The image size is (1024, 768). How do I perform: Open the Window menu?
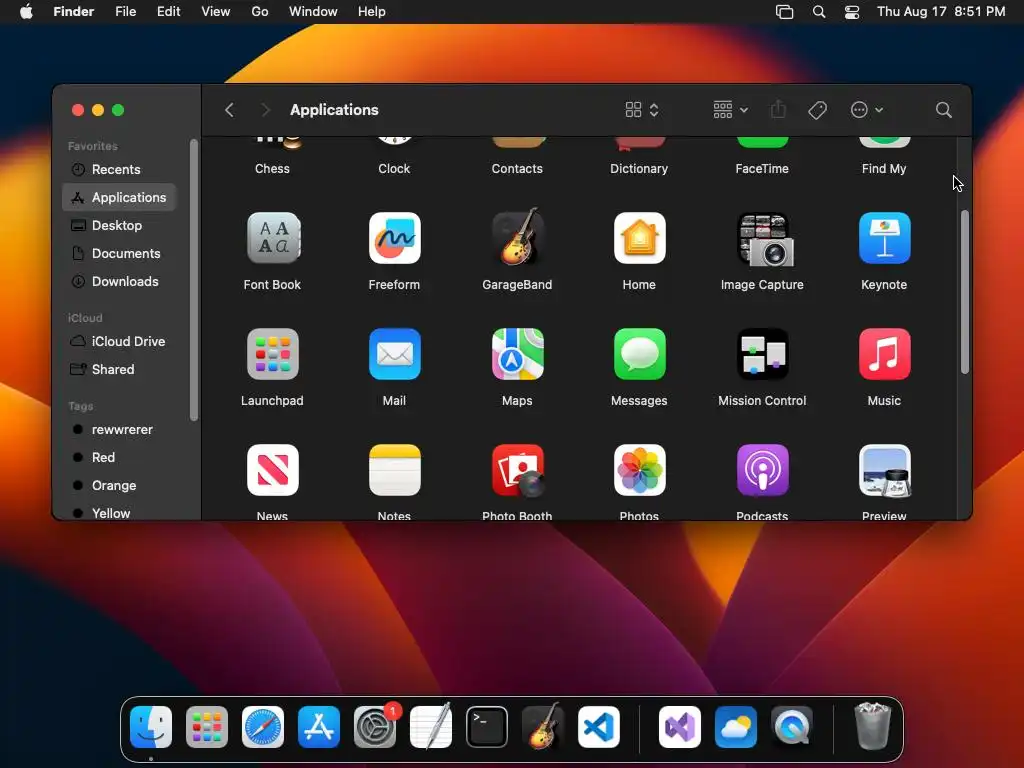(313, 12)
